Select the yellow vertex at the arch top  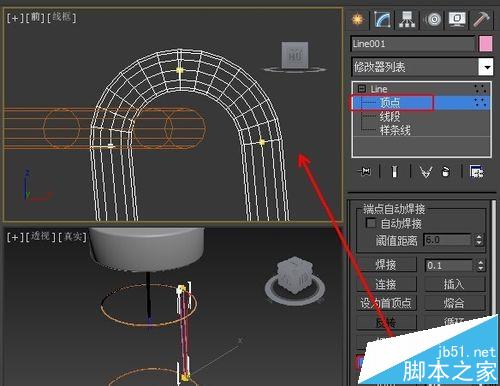click(x=180, y=70)
